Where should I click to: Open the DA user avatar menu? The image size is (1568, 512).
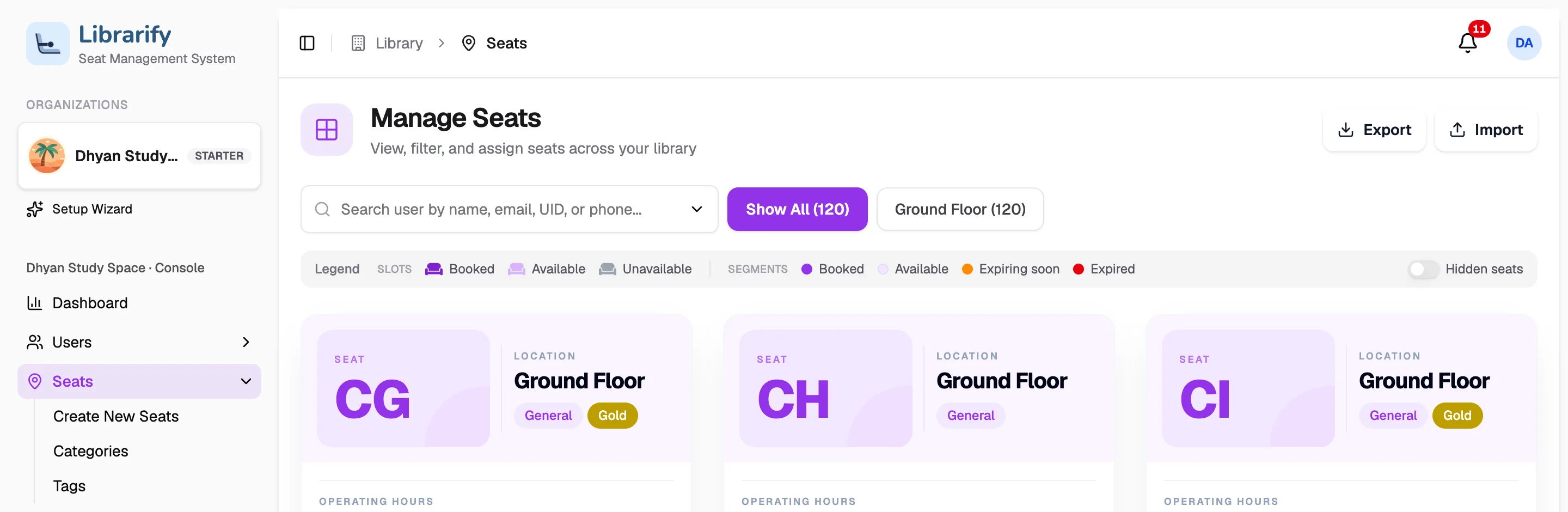[x=1523, y=43]
